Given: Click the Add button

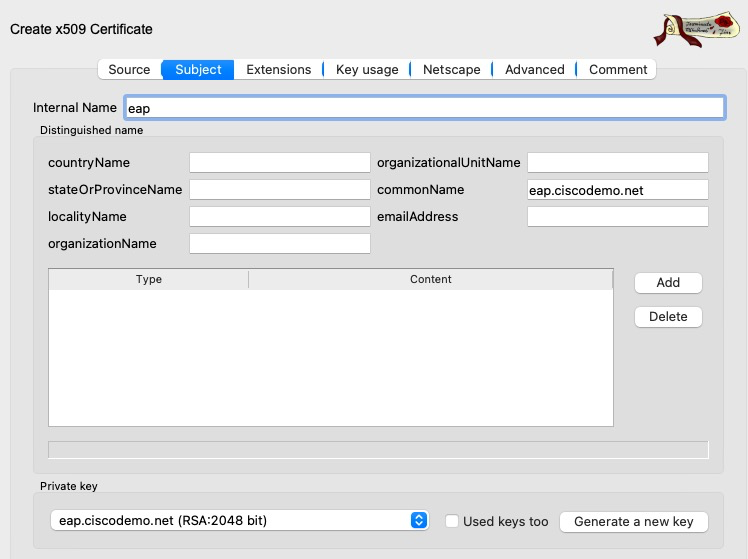Looking at the screenshot, I should coord(668,283).
